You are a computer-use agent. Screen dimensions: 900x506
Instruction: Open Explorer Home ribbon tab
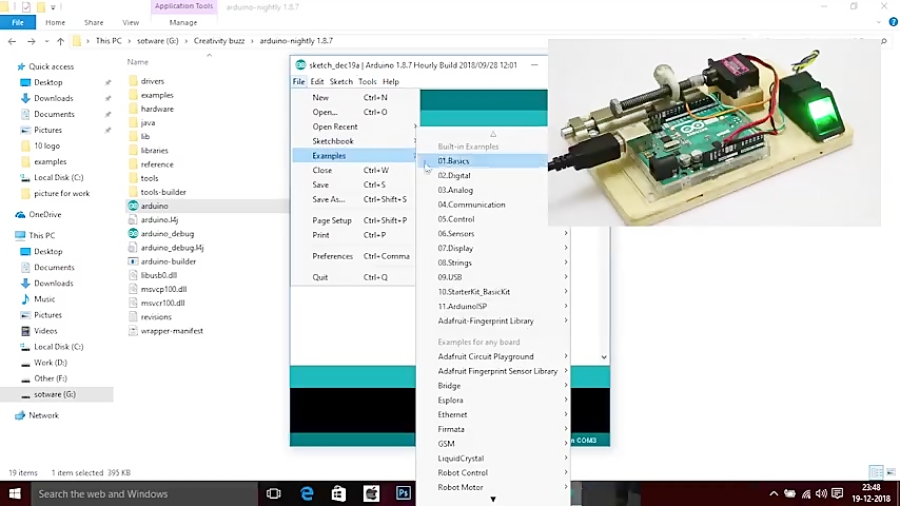pyautogui.click(x=55, y=22)
